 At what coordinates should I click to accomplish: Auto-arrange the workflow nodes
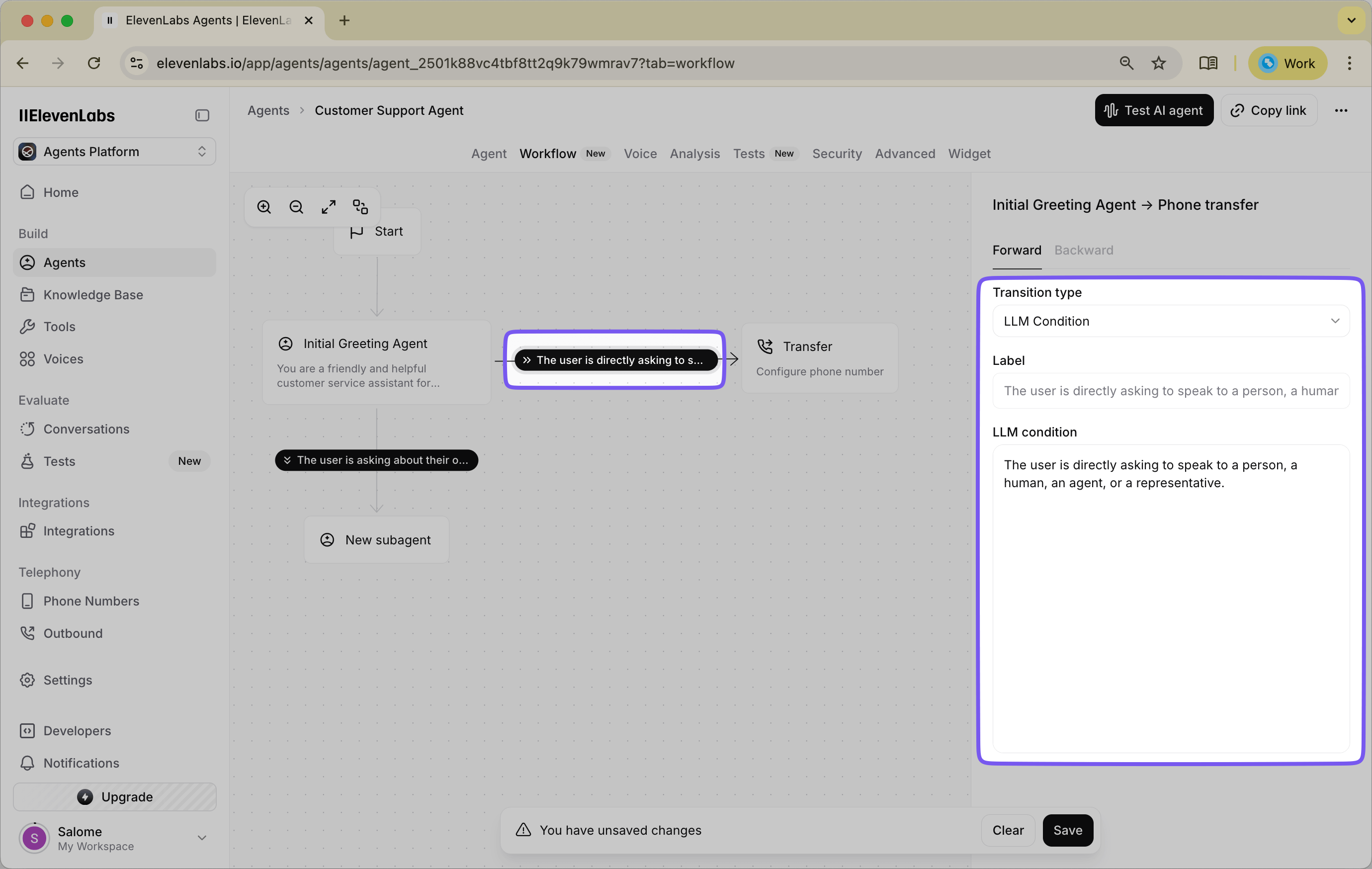coord(360,206)
